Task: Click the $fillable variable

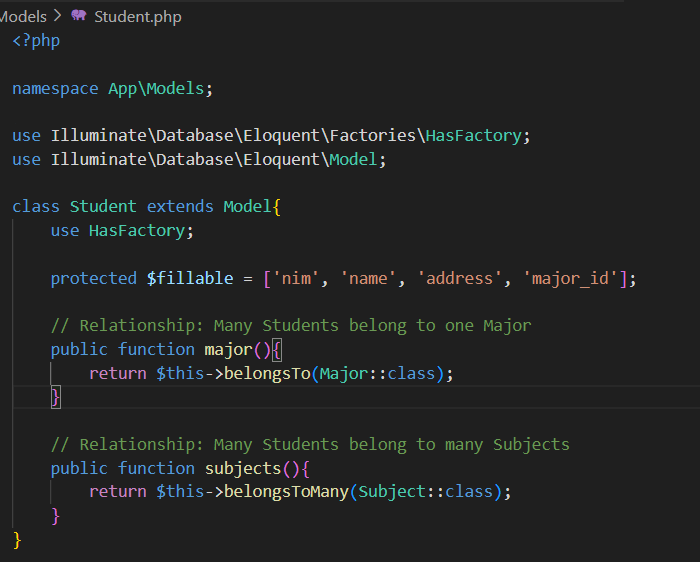Action: coord(190,278)
